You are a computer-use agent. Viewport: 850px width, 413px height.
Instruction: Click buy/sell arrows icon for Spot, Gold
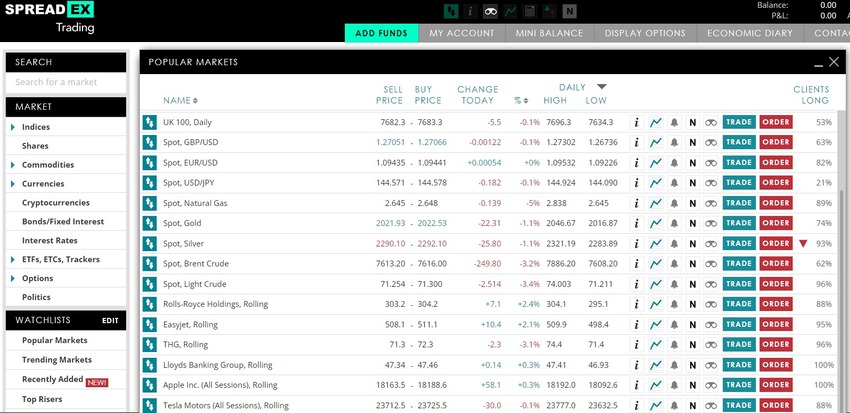(x=149, y=223)
